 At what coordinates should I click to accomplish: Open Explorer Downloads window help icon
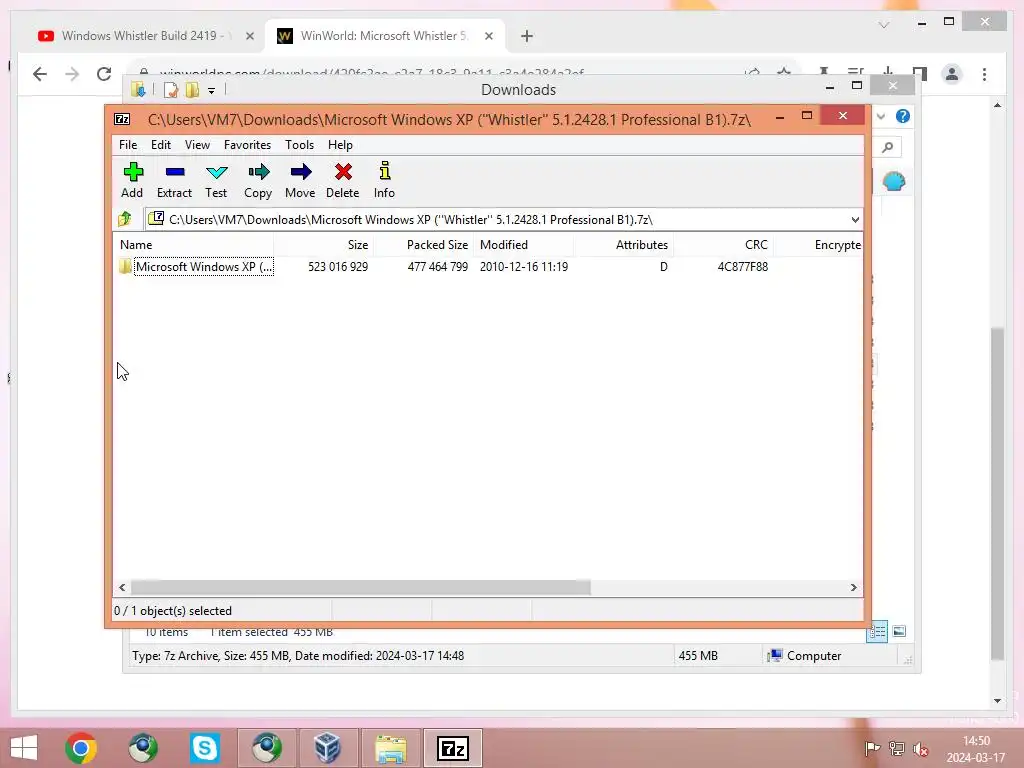click(903, 116)
